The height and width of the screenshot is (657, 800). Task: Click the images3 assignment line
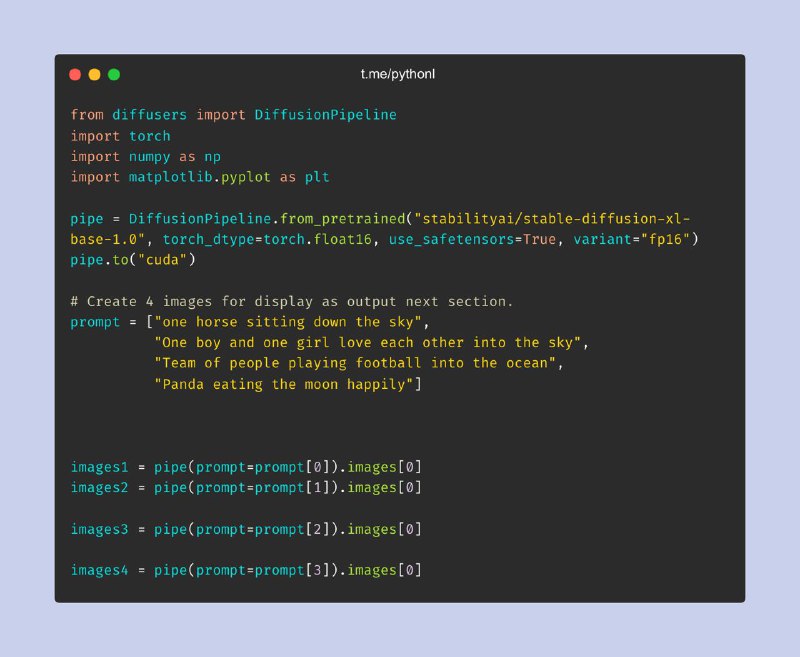click(246, 529)
